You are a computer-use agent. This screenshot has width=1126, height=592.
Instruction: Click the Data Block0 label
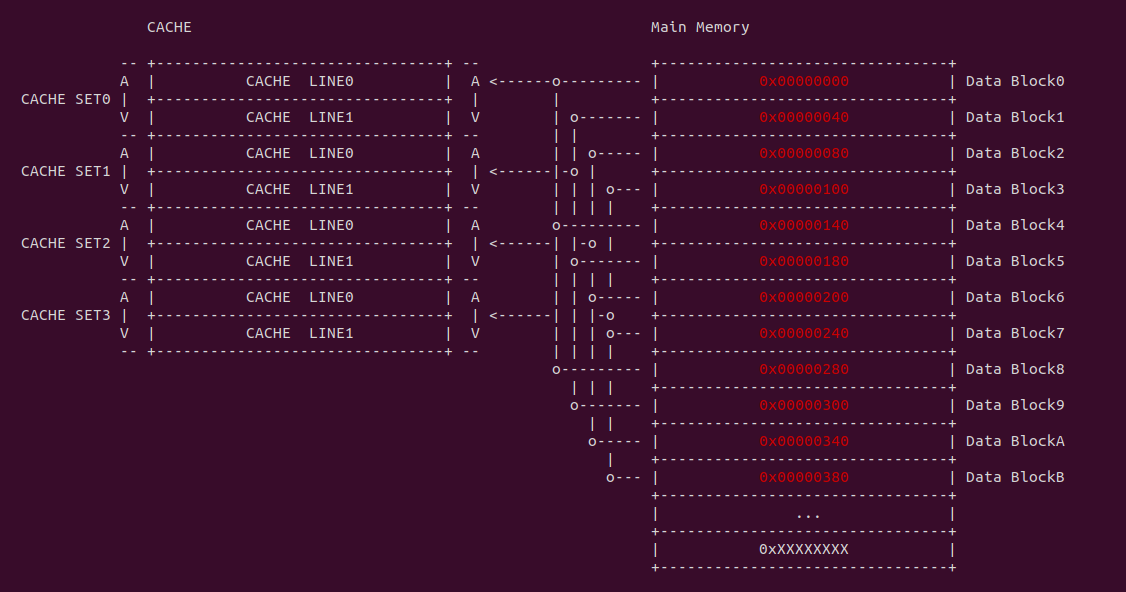point(1015,81)
